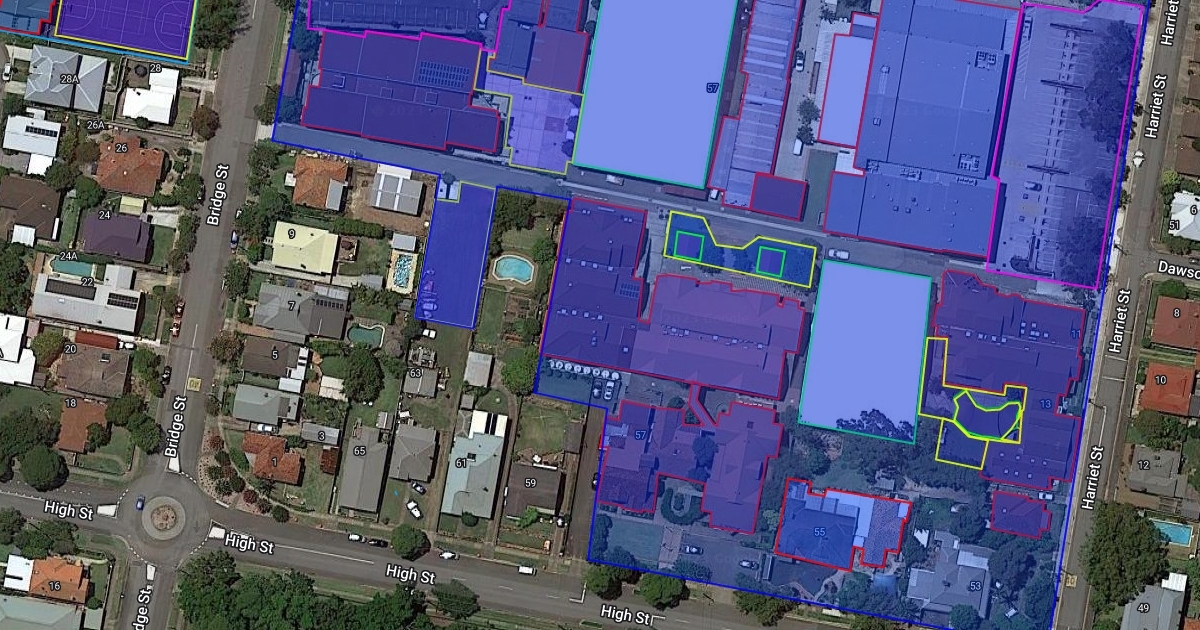Click the swimming pool beside house 12
1200x630 pixels.
point(1173,531)
